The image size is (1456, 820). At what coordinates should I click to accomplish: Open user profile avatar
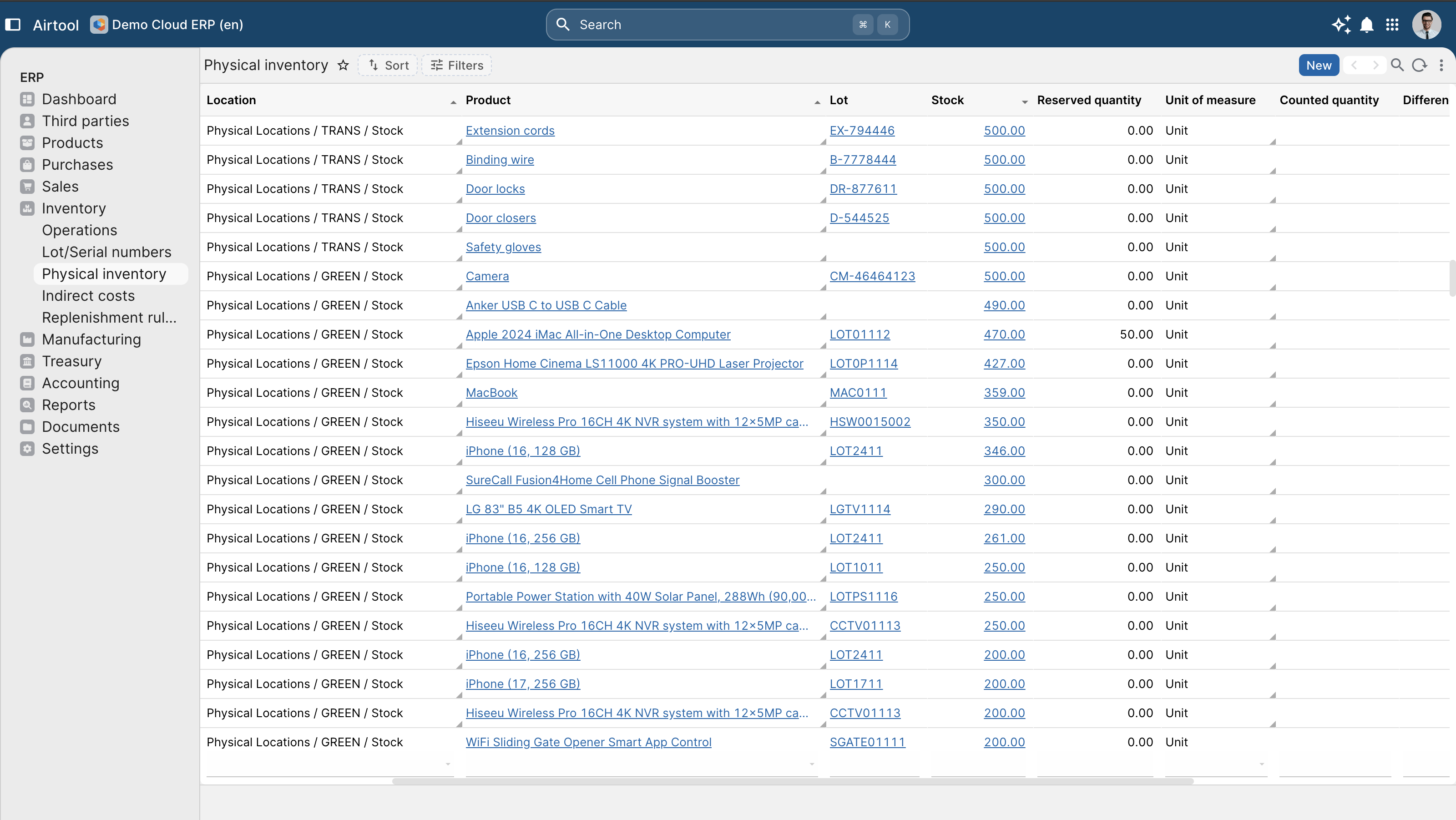coord(1426,24)
